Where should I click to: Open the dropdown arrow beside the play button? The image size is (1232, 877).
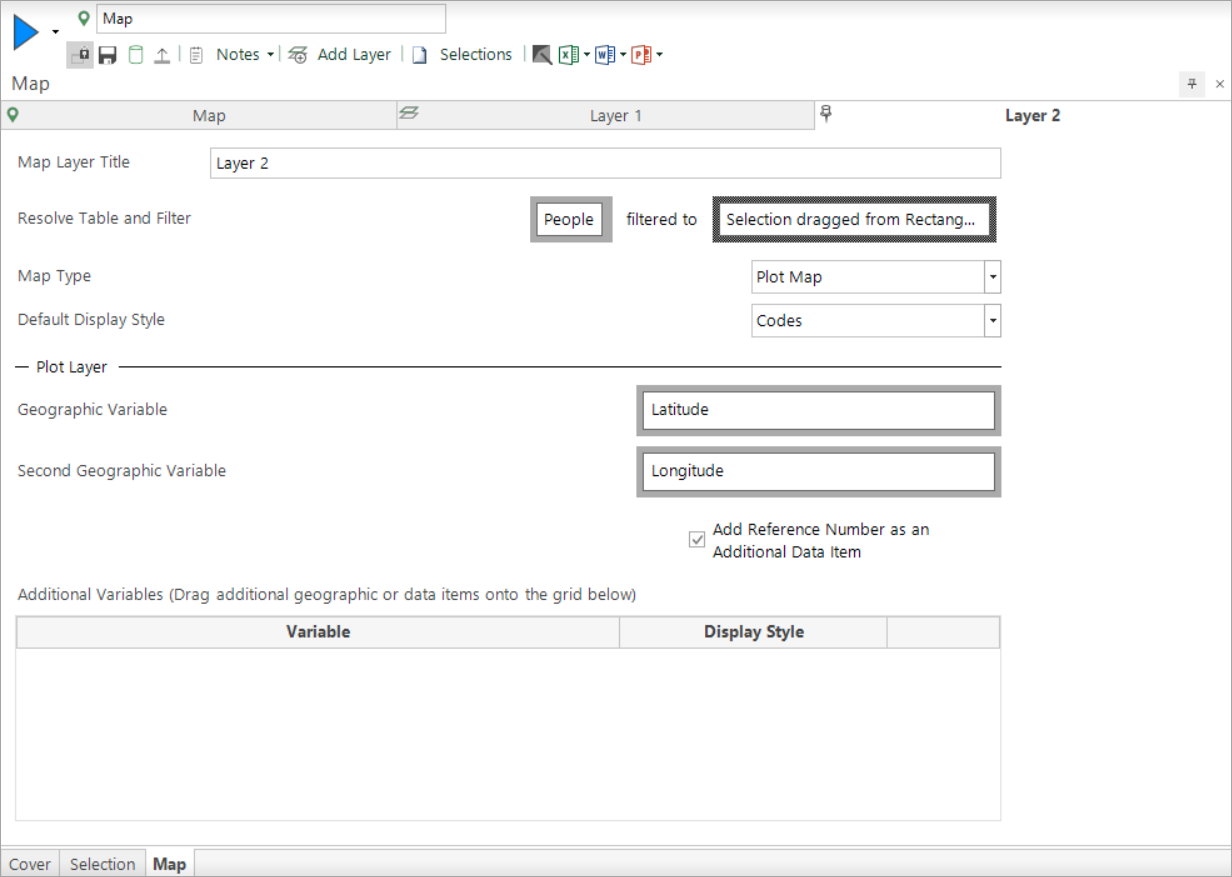pos(55,33)
